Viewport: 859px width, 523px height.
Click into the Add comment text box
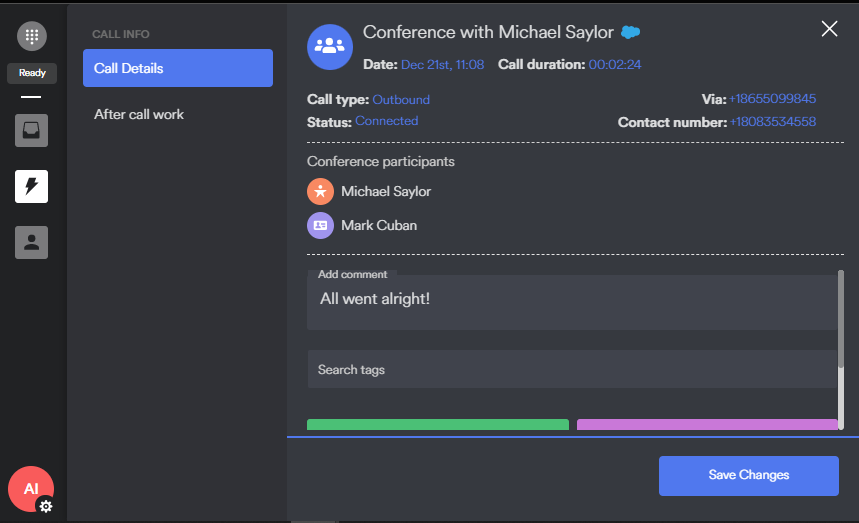(x=571, y=304)
